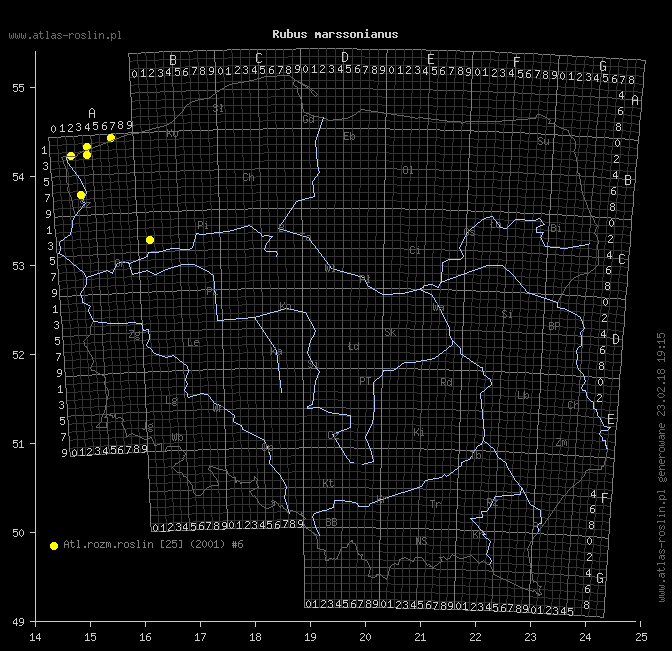
Task: Select grid row letter G on the right edge
Action: [x=600, y=579]
